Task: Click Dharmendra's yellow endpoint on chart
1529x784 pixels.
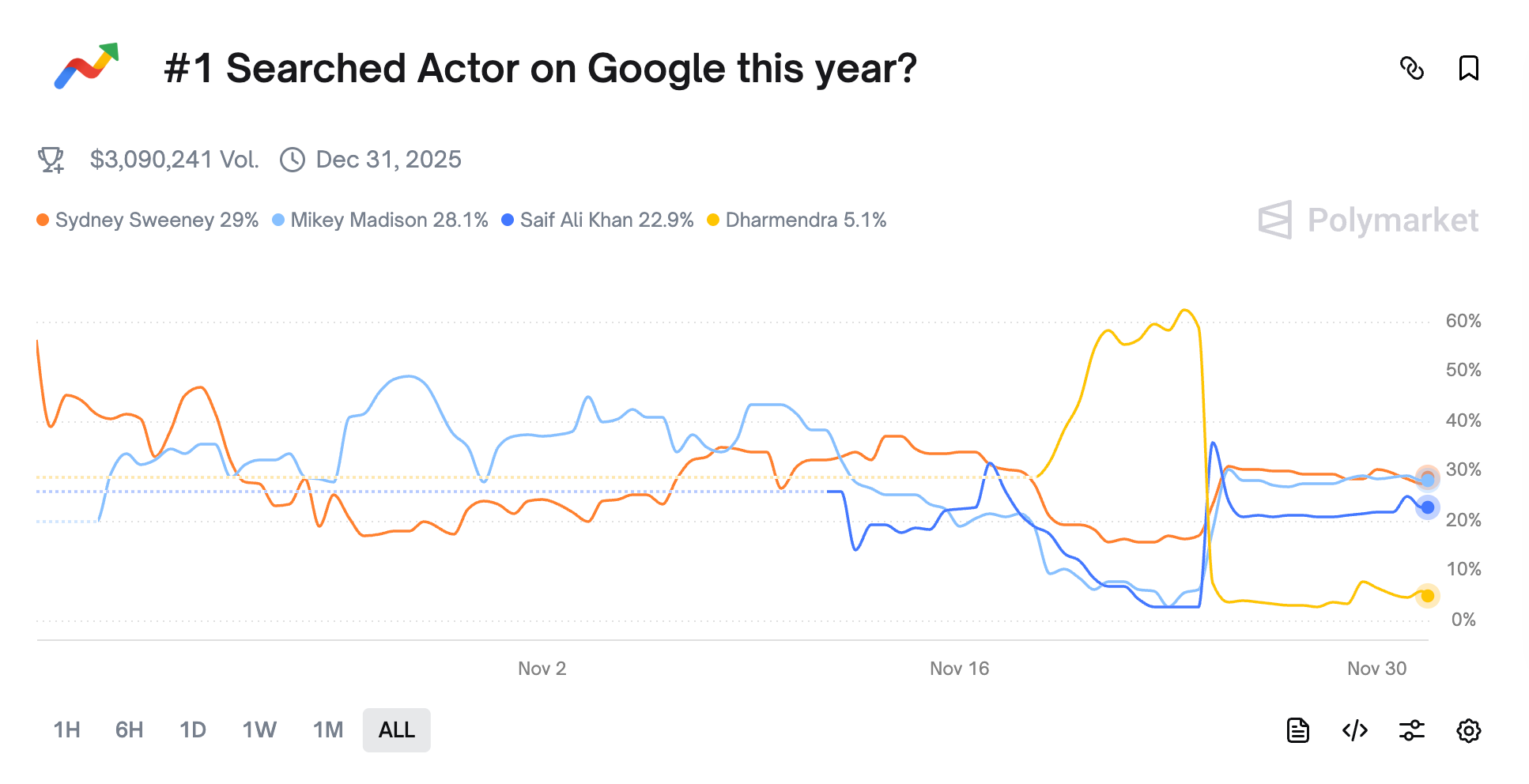Action: (1427, 596)
